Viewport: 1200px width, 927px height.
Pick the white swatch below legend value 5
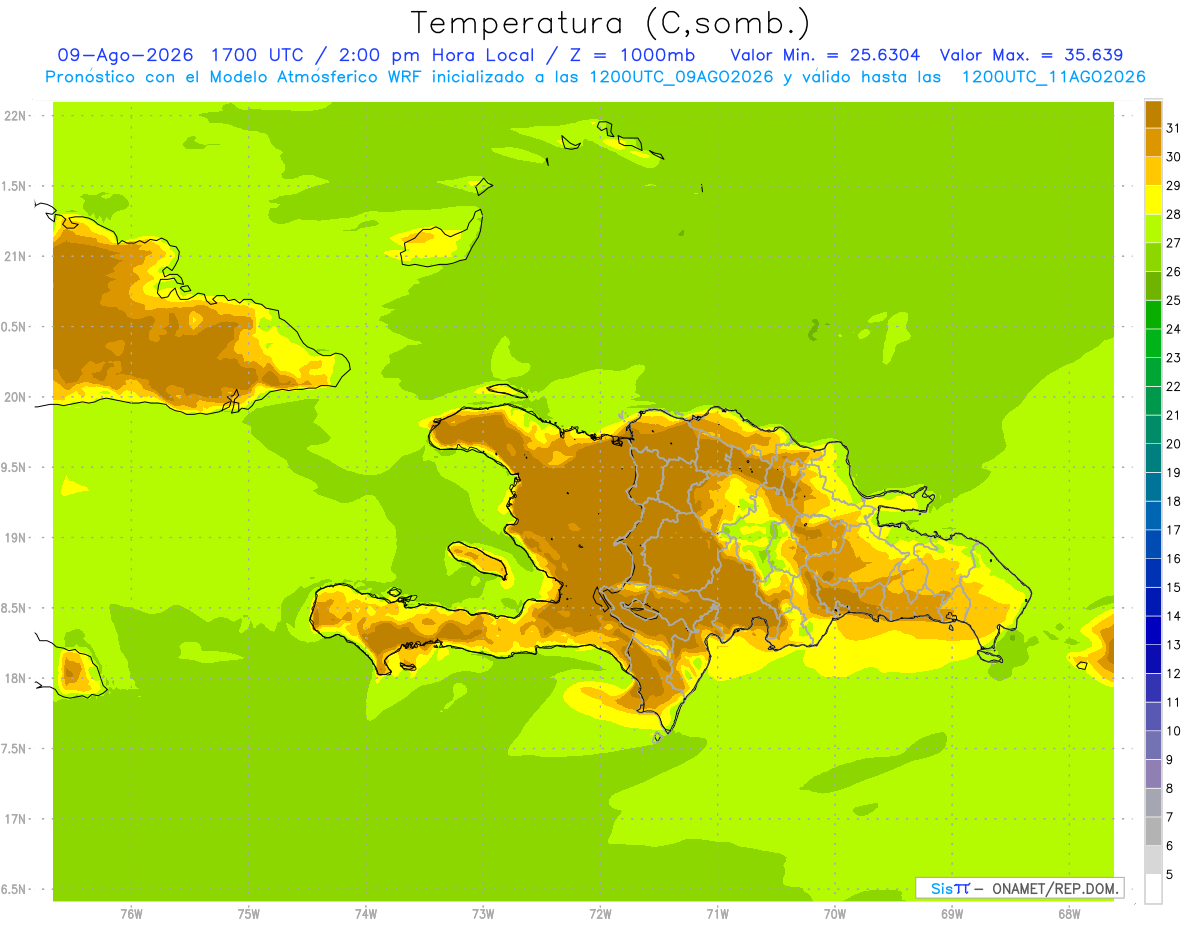[x=1153, y=889]
